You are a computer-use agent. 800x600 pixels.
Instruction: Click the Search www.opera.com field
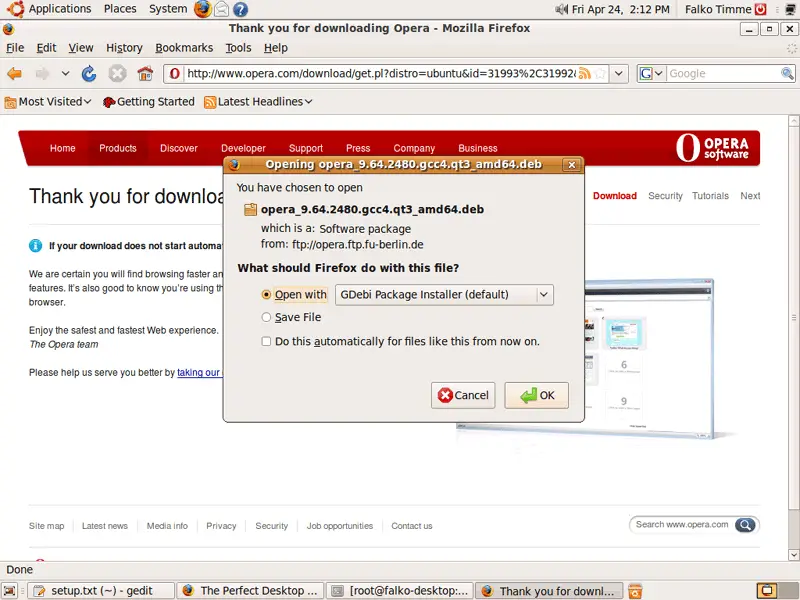[682, 525]
